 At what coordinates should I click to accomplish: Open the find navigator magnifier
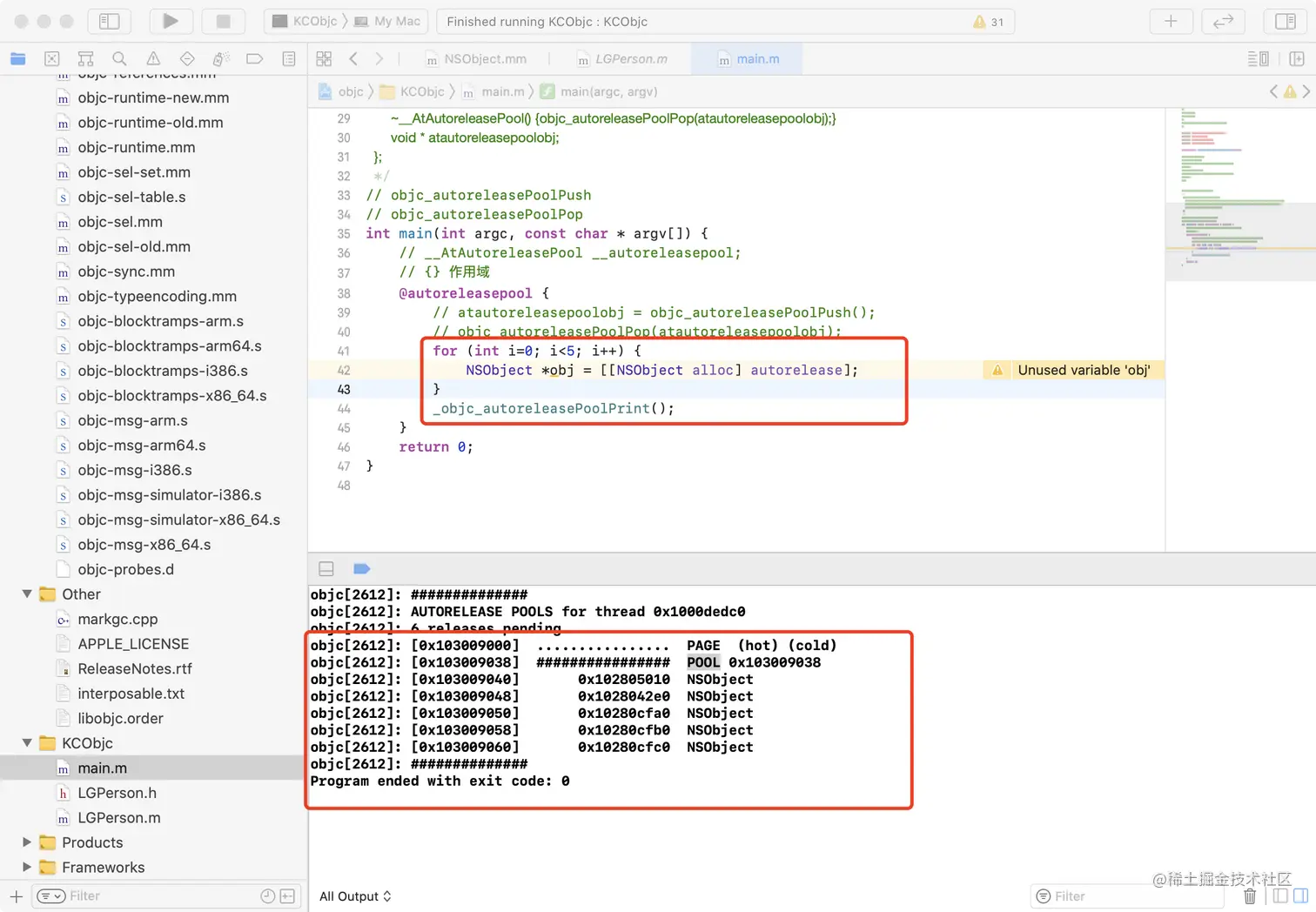pos(119,59)
